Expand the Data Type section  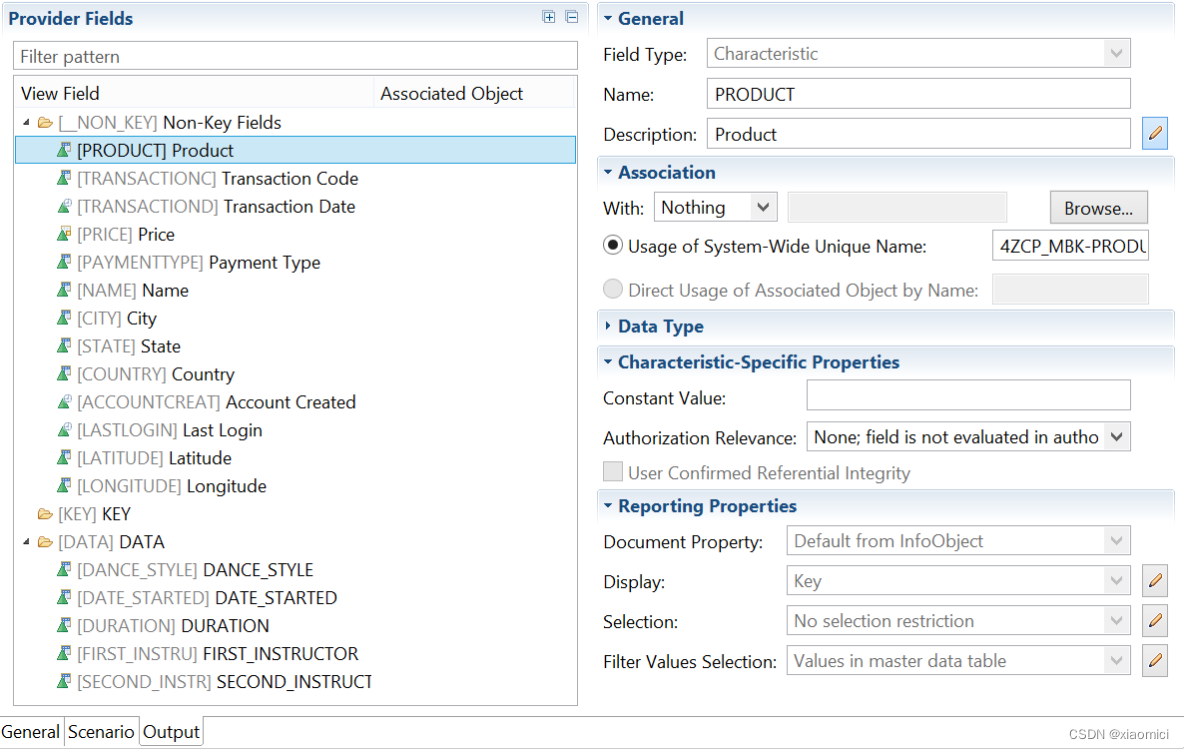coord(609,325)
